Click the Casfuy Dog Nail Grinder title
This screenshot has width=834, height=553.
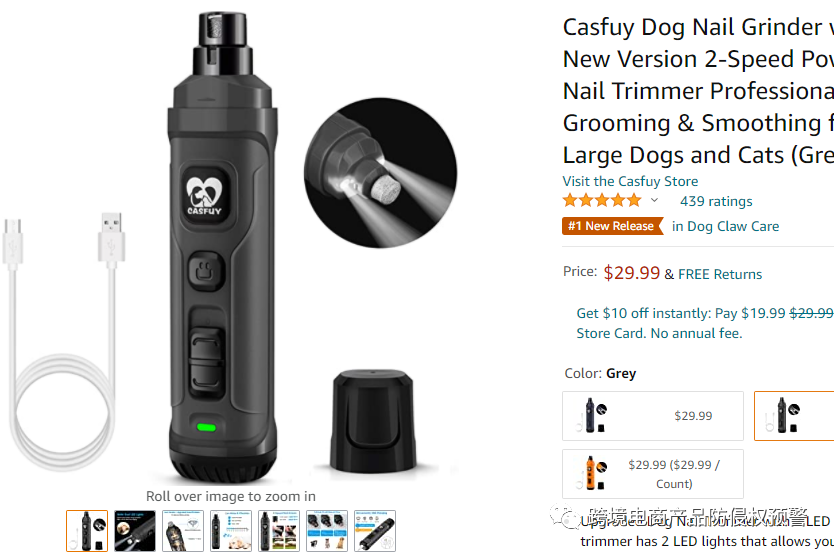pos(698,91)
